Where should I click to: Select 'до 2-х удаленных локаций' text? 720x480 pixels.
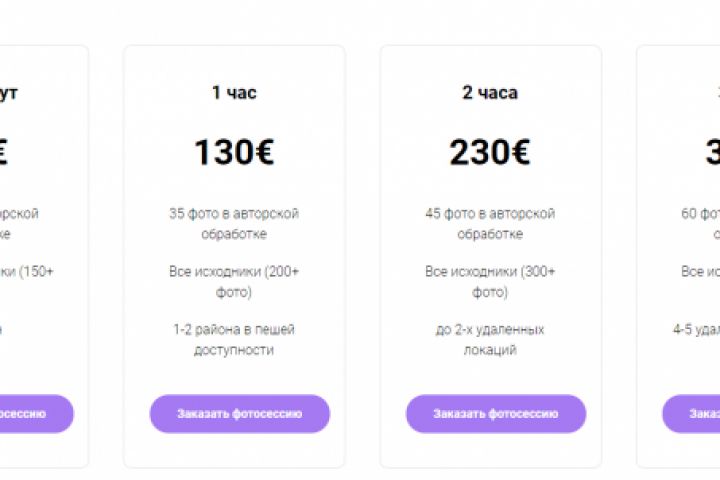(x=490, y=339)
